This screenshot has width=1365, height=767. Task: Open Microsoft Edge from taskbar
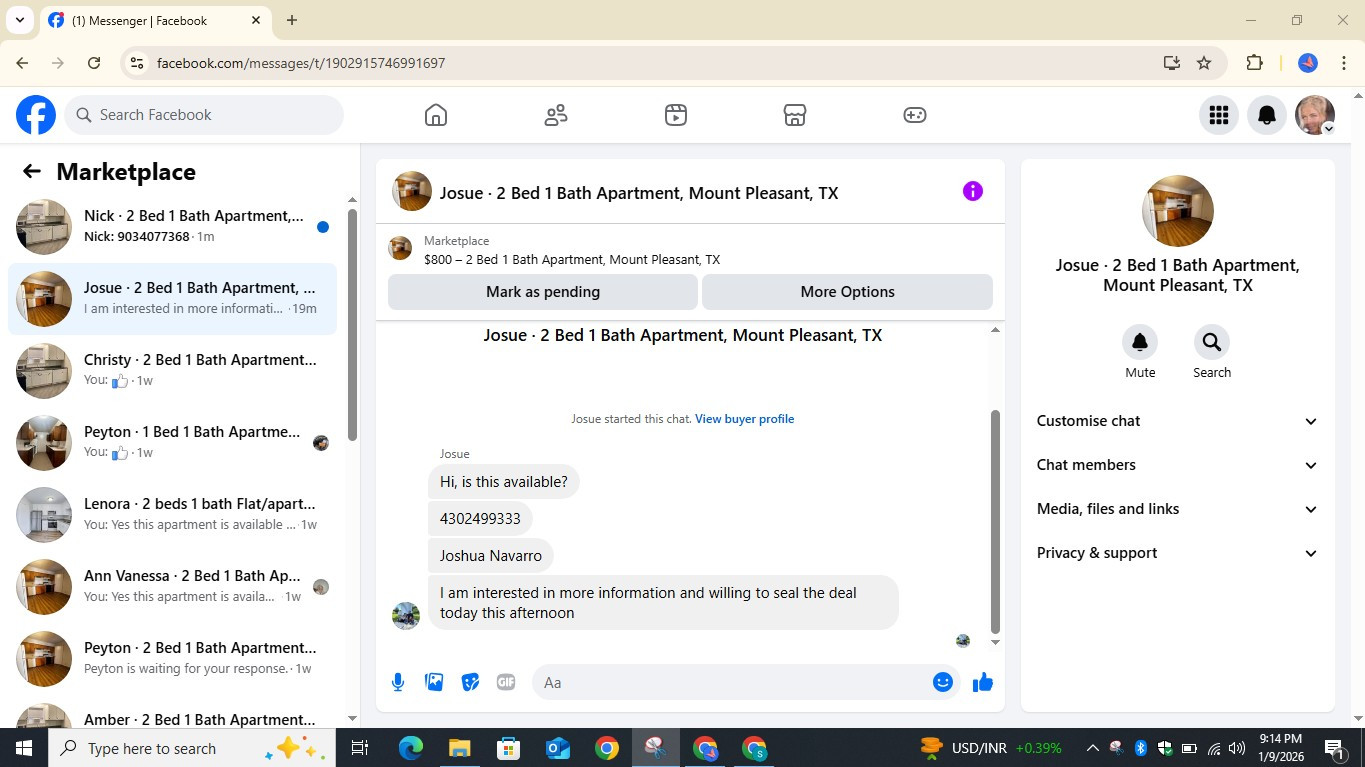[x=411, y=748]
